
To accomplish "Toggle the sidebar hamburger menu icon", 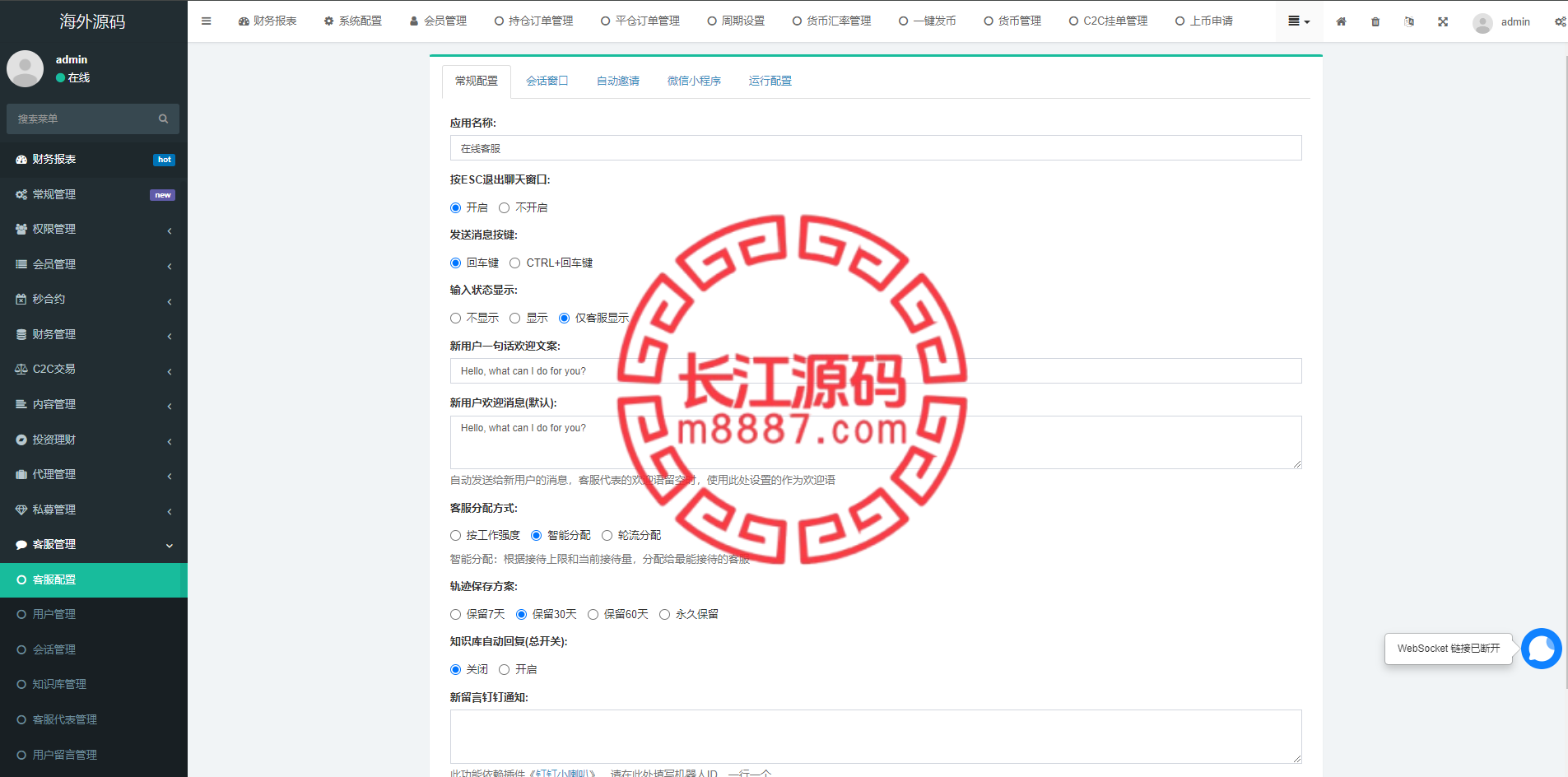I will [x=207, y=21].
